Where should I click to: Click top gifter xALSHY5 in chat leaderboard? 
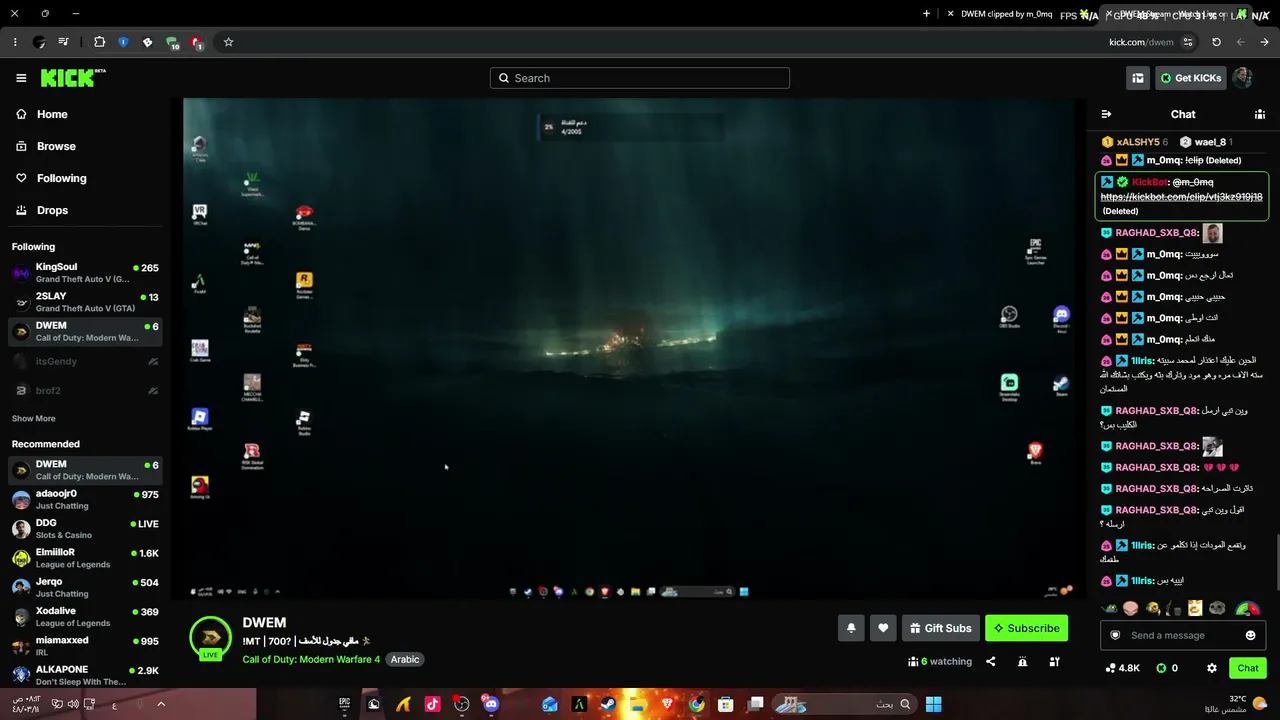[x=1134, y=142]
